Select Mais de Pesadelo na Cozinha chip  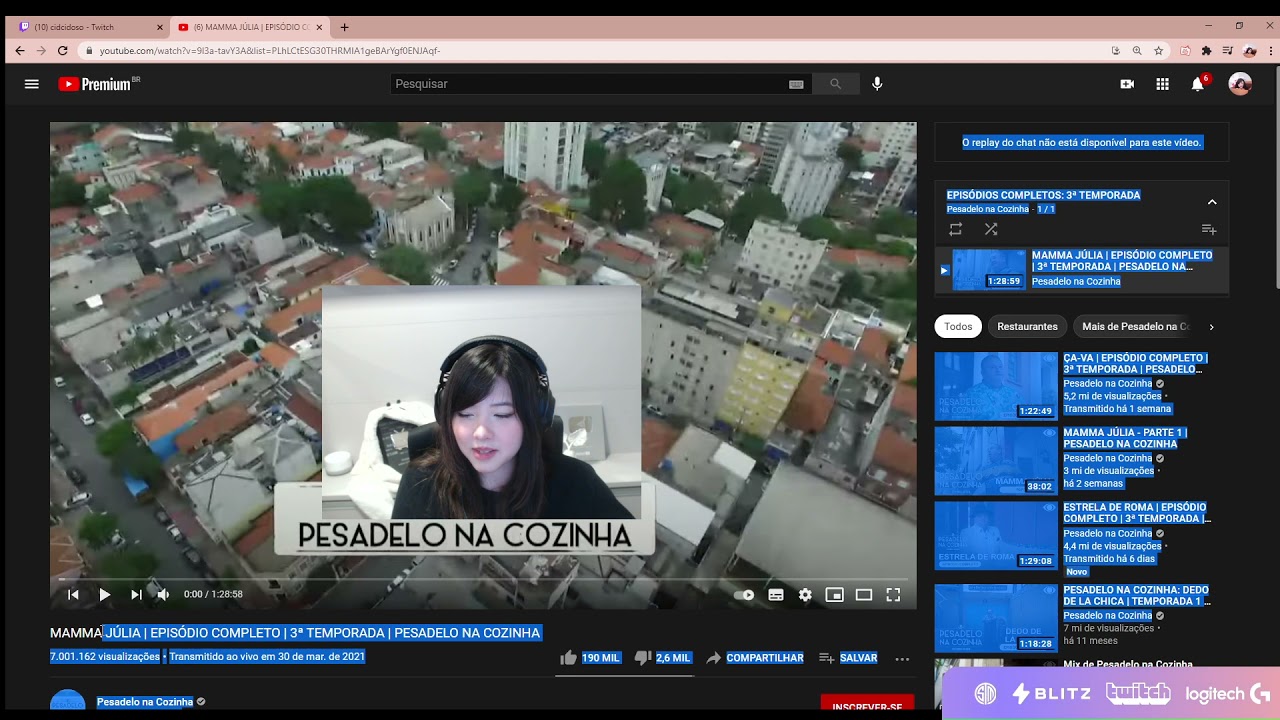pos(1134,326)
